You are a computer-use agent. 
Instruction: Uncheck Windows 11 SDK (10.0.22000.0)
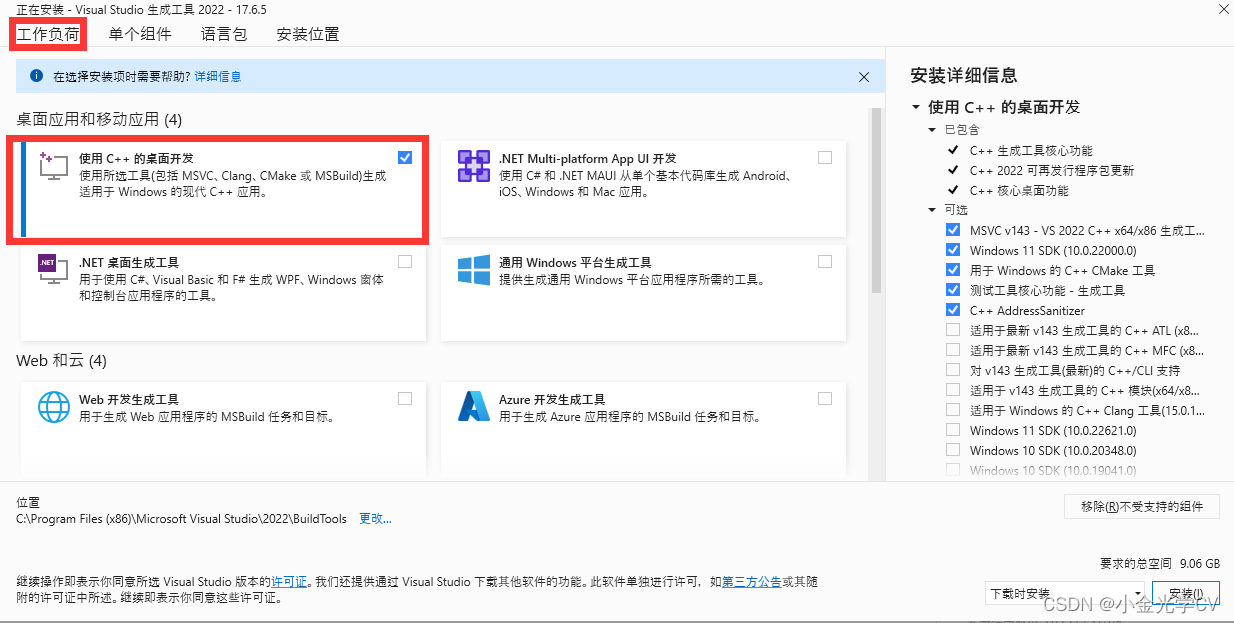click(952, 250)
